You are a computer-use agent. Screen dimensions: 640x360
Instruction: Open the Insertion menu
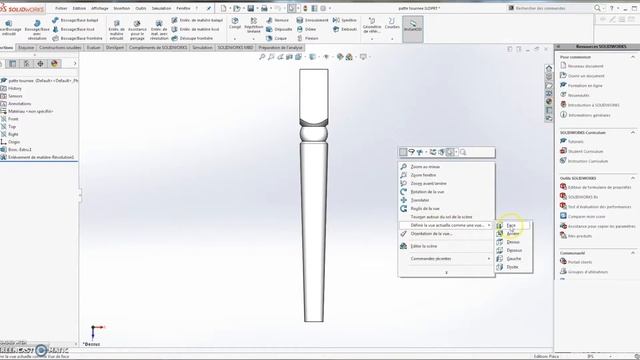tap(122, 9)
